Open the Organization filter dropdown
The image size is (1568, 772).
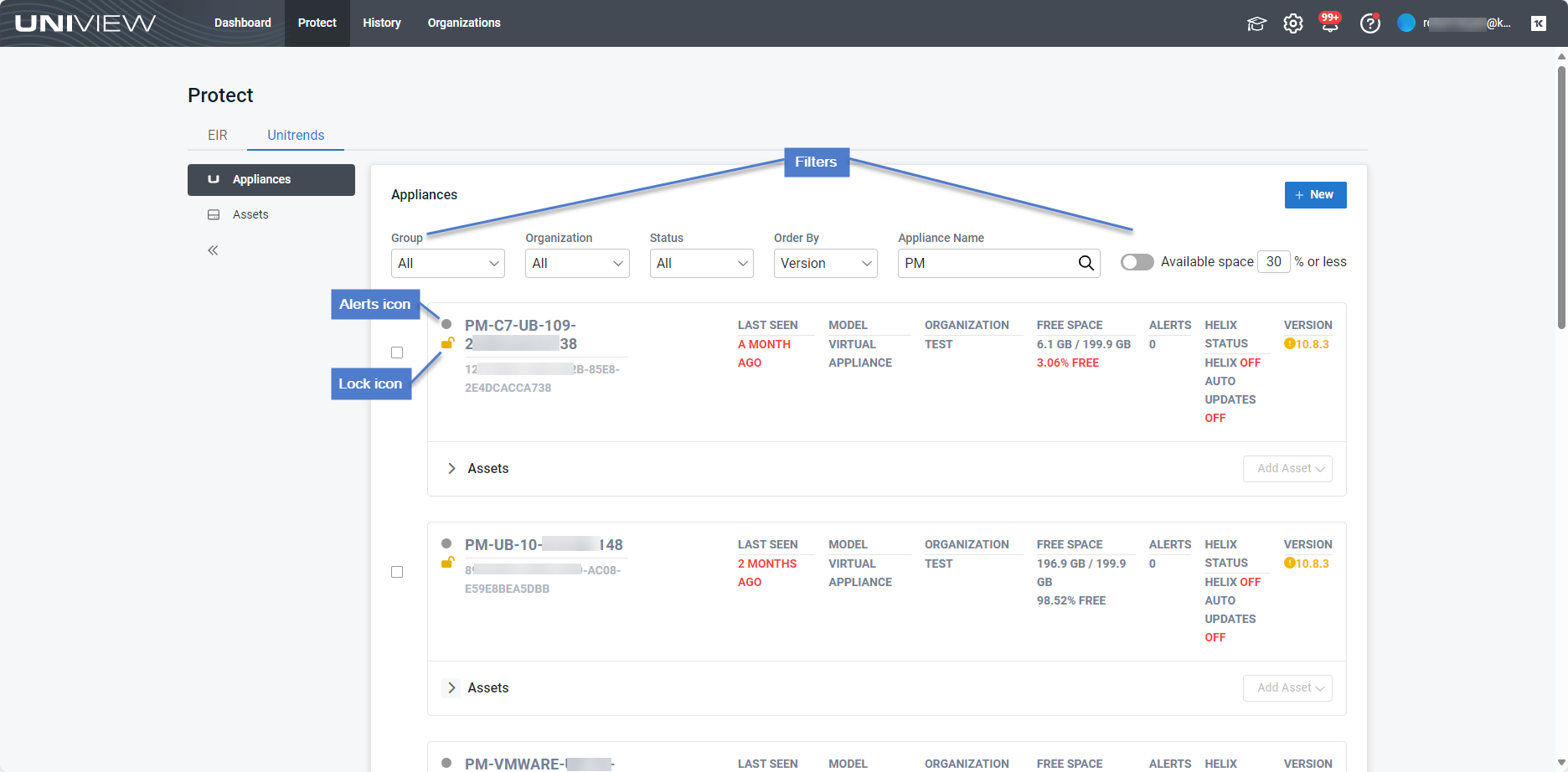click(577, 263)
